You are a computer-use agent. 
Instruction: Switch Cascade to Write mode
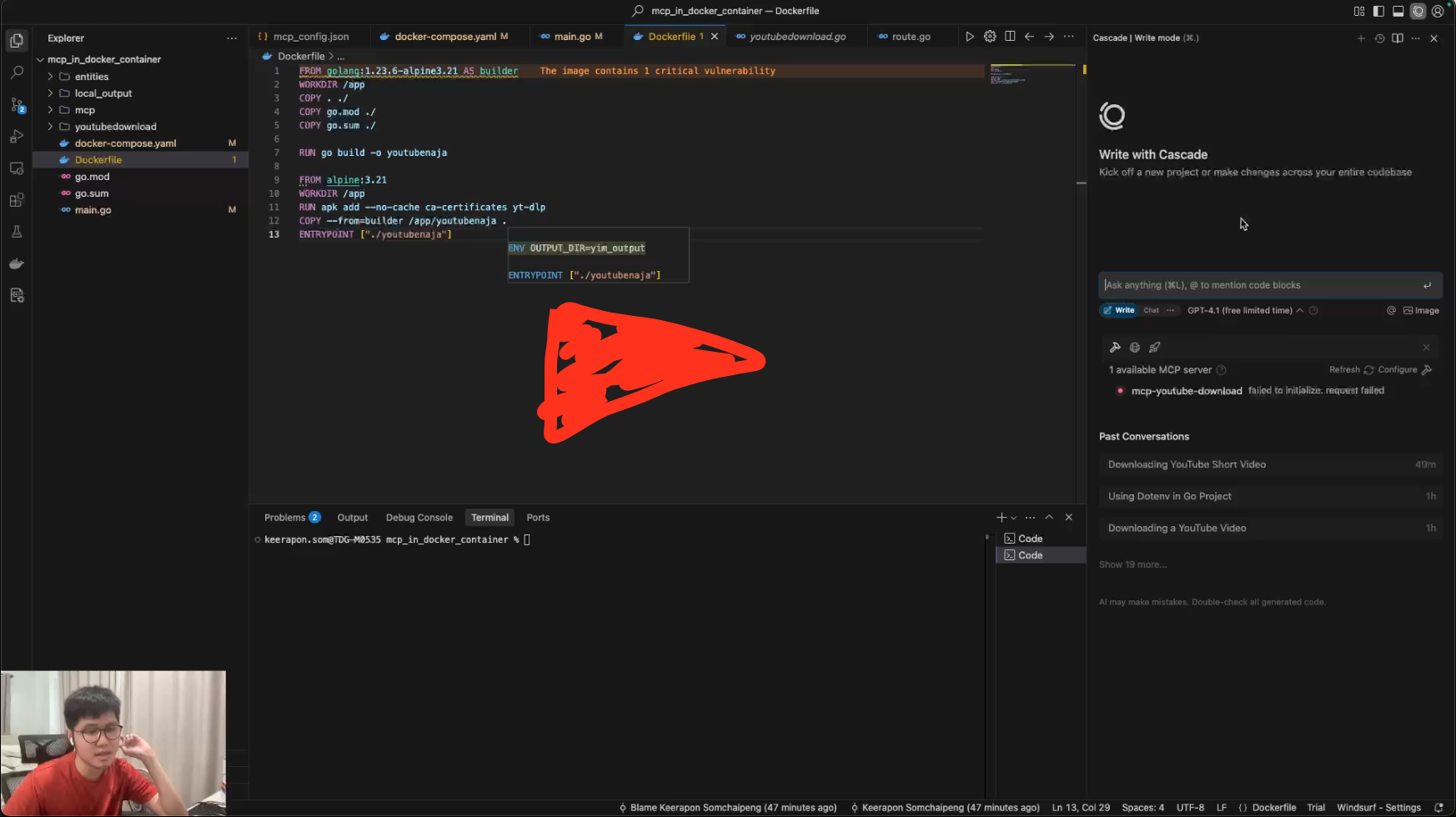pyautogui.click(x=1119, y=311)
